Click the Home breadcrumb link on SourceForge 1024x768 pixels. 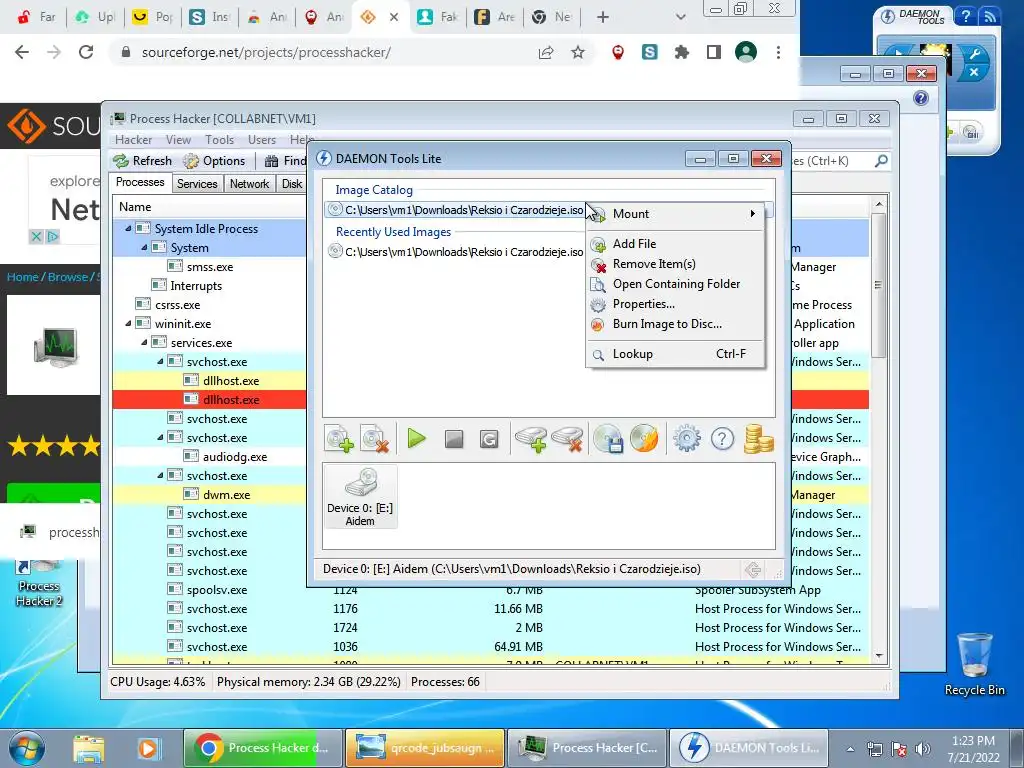(23, 277)
